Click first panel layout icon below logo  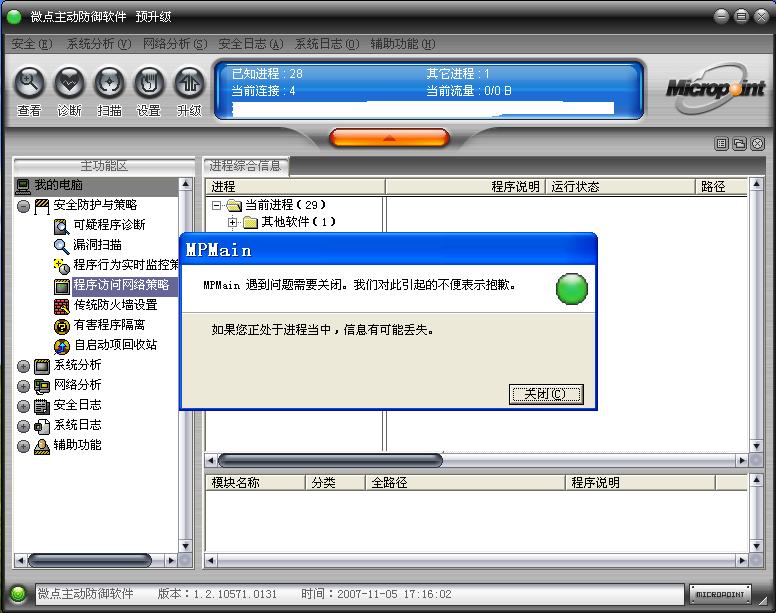722,144
